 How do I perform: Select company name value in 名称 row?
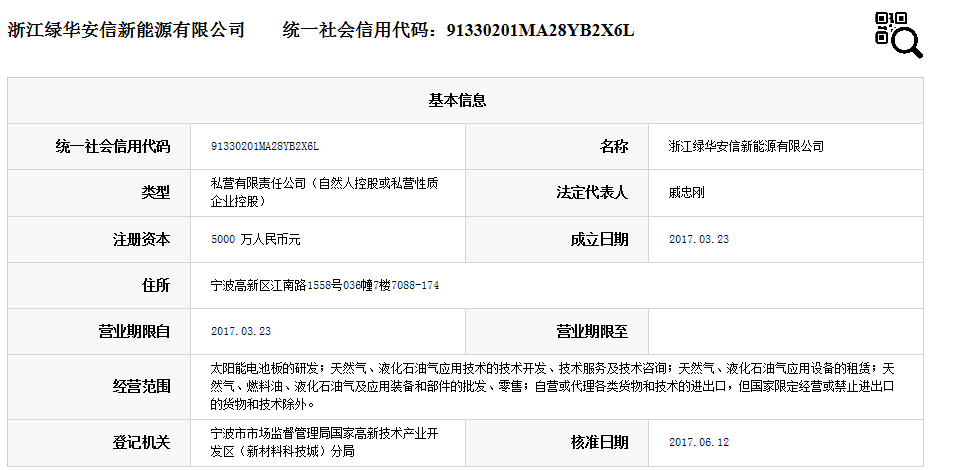click(746, 147)
